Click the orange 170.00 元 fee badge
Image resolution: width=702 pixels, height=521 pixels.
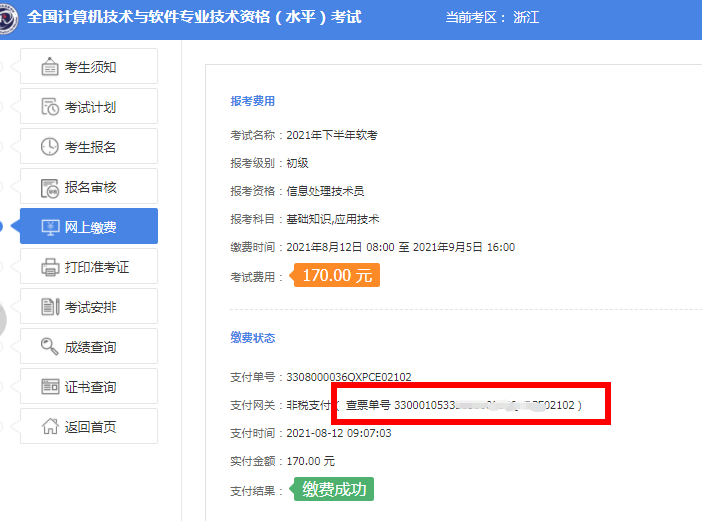[x=335, y=275]
